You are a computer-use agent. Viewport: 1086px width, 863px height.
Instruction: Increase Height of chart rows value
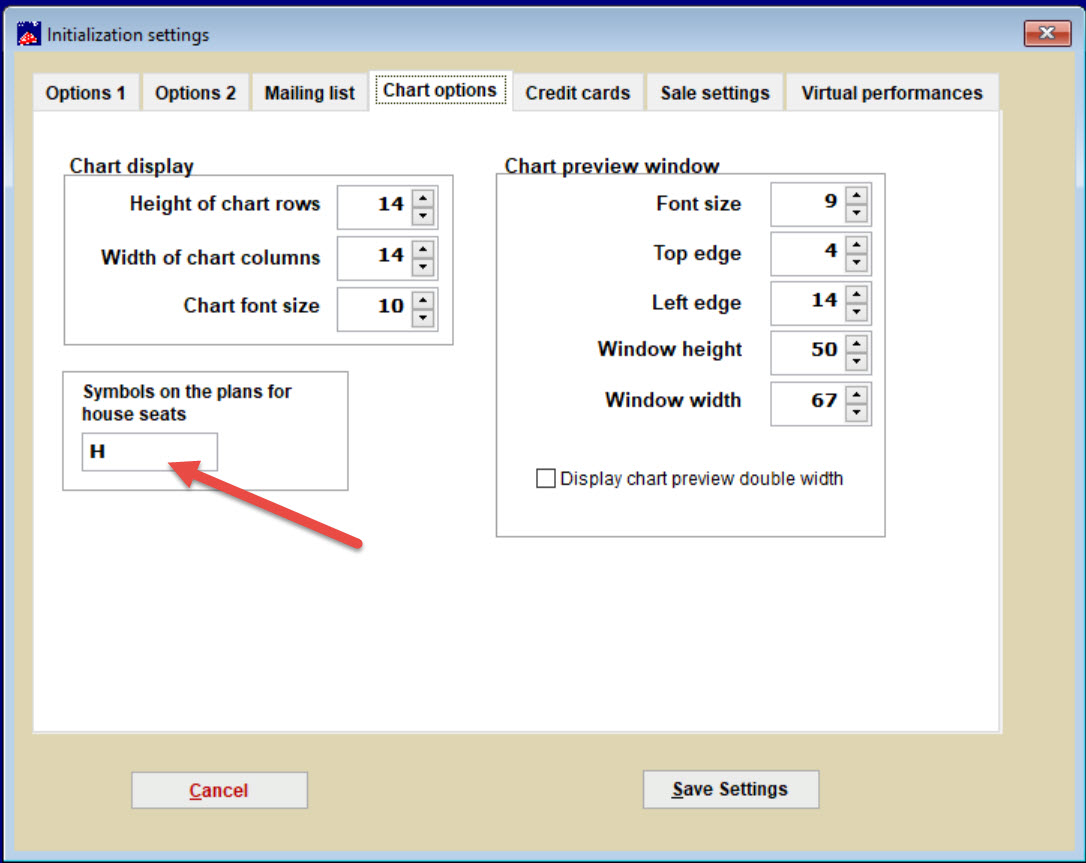coord(423,198)
